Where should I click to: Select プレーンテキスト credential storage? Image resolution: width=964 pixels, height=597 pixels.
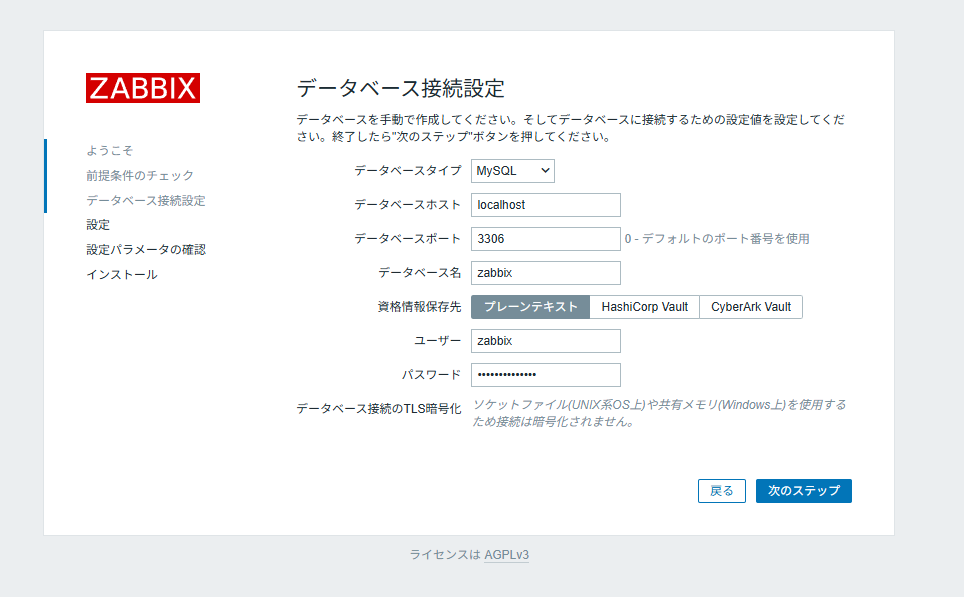[x=531, y=306]
